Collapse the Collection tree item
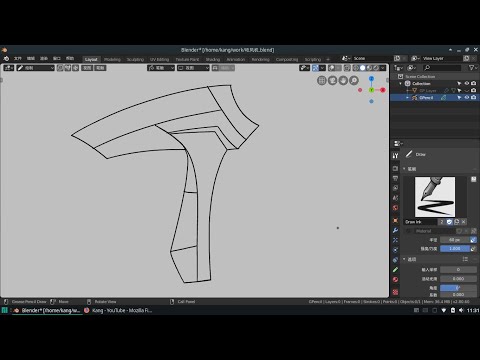Viewport: 480px width, 360px height. (401, 84)
